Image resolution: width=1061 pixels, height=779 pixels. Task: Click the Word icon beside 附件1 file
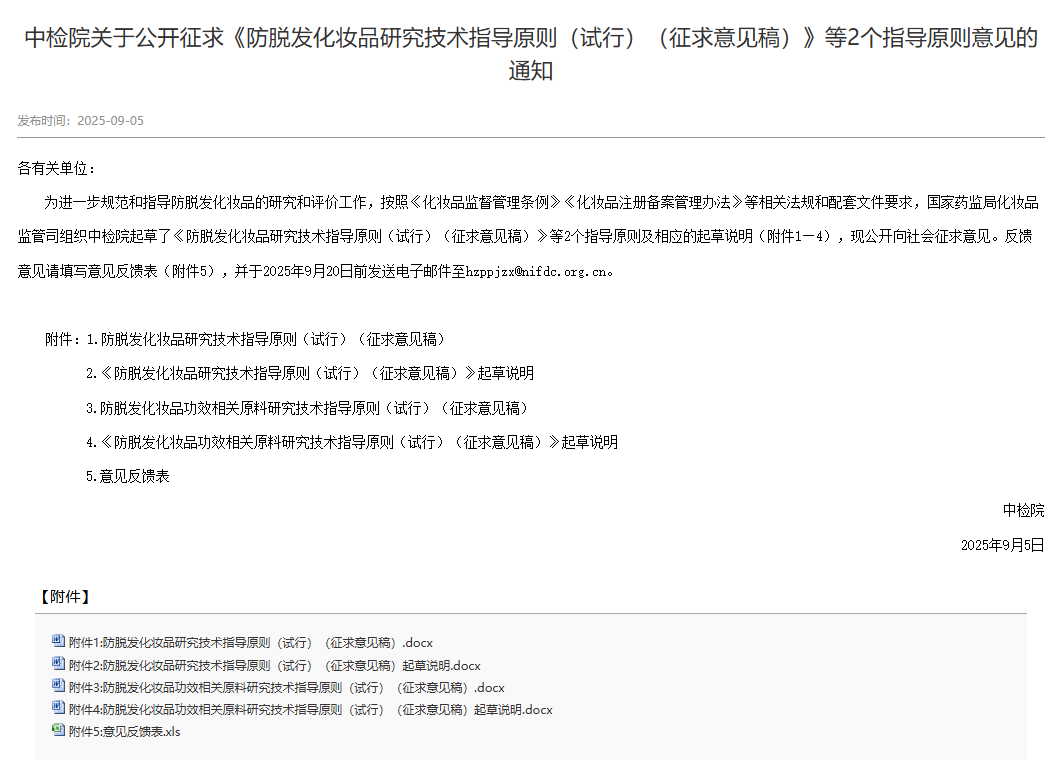coord(58,642)
